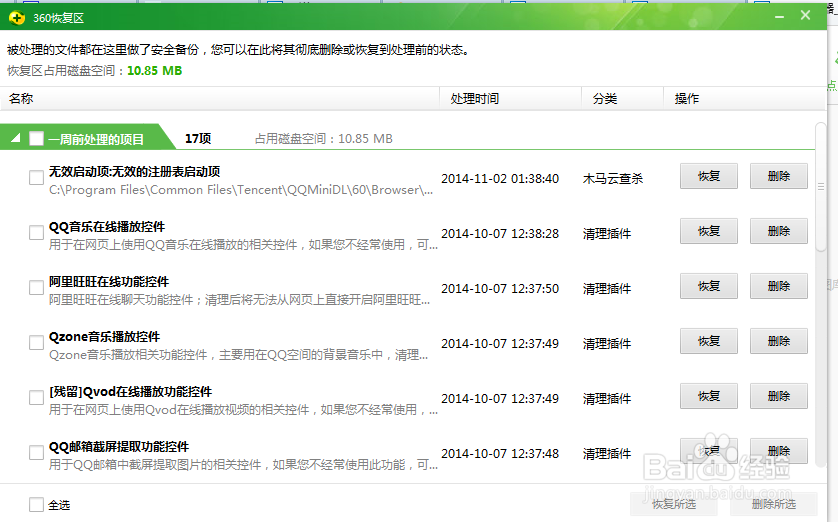Screen dimensions: 838x522
Task: Delete Qzone音乐播放控件
Action: 779,341
